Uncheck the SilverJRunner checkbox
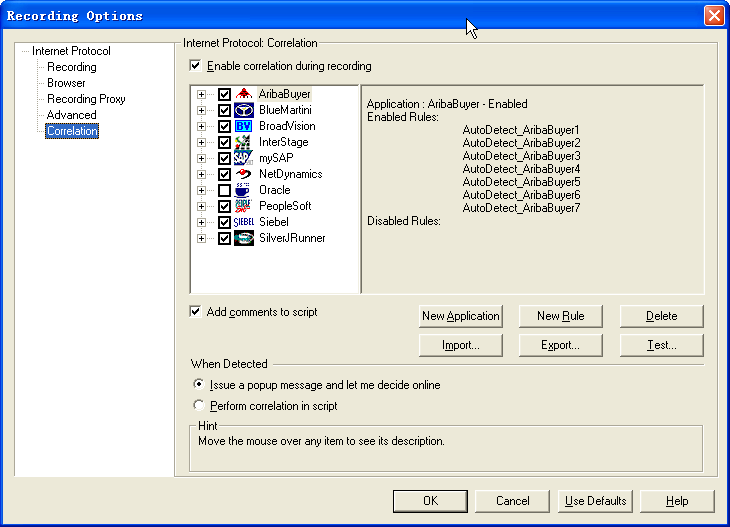This screenshot has height=527, width=730. click(224, 238)
